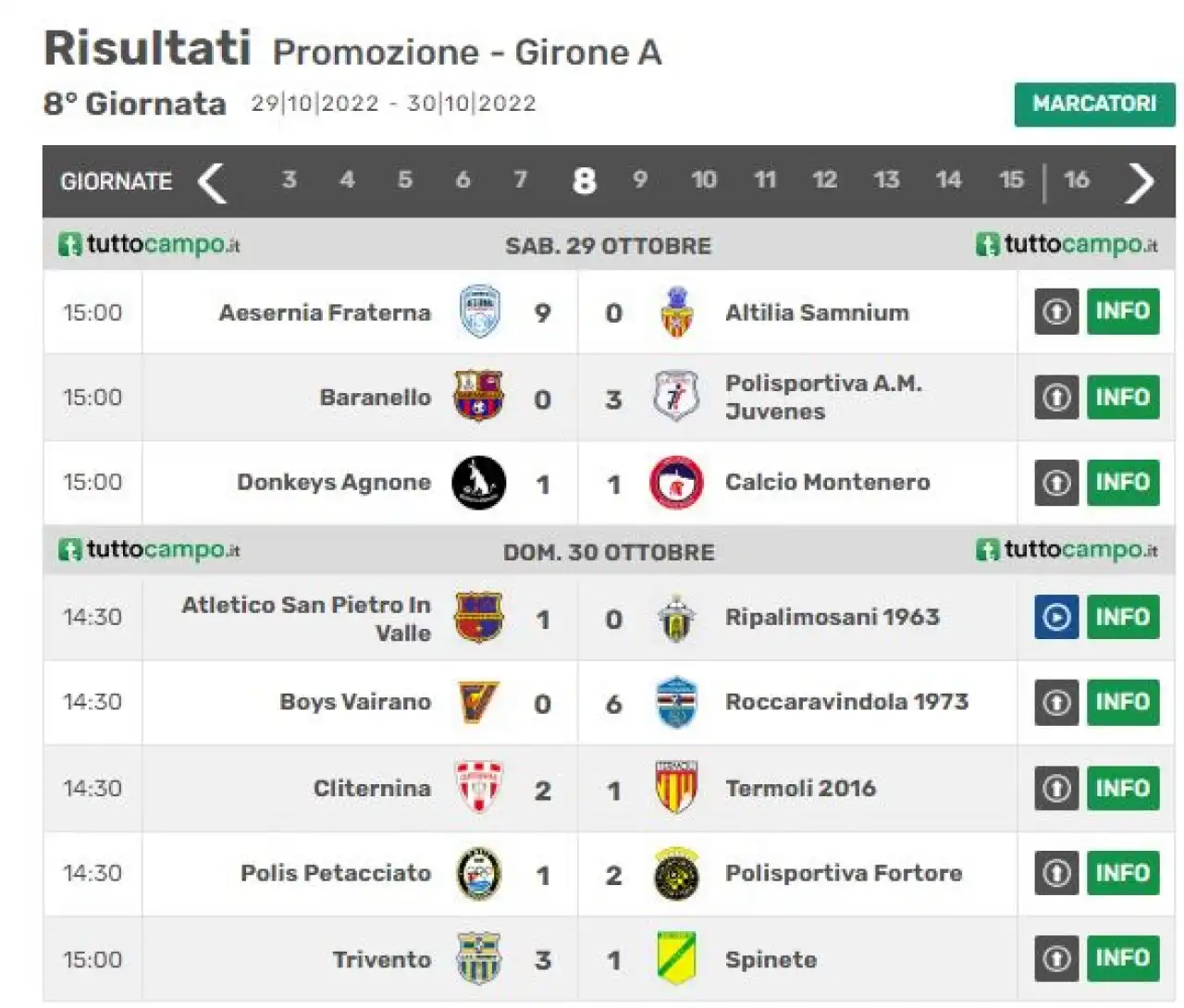Open the arrow icon for the Baranello match
The width and height of the screenshot is (1184, 1008).
(x=1056, y=398)
